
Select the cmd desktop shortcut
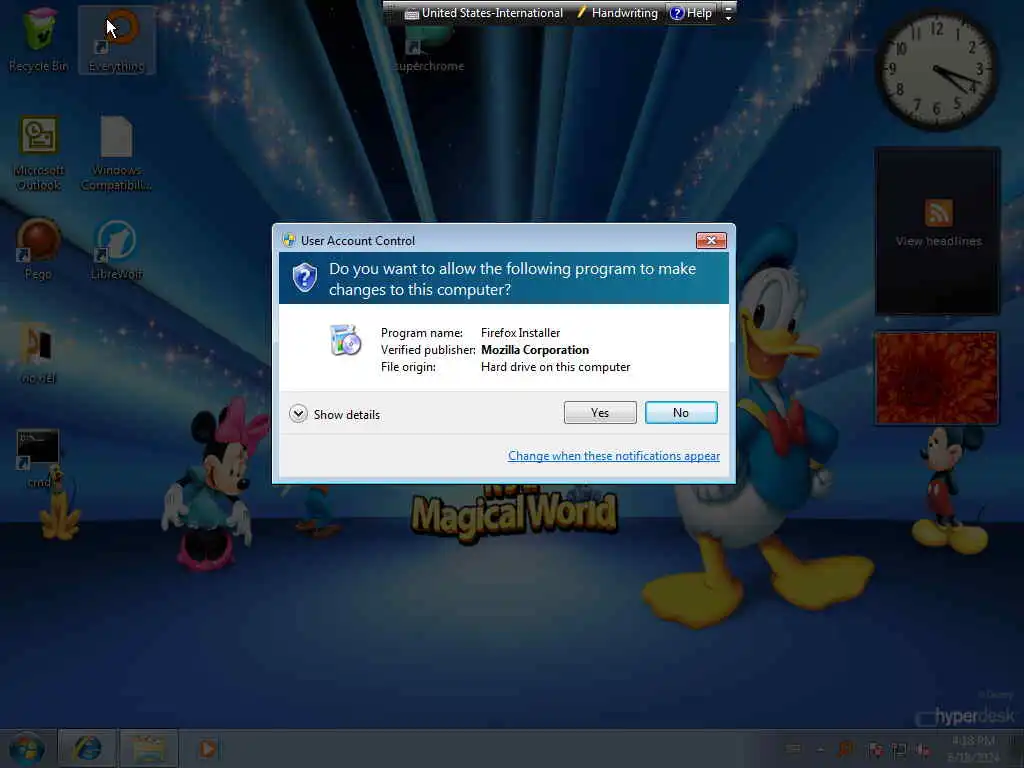tap(39, 458)
